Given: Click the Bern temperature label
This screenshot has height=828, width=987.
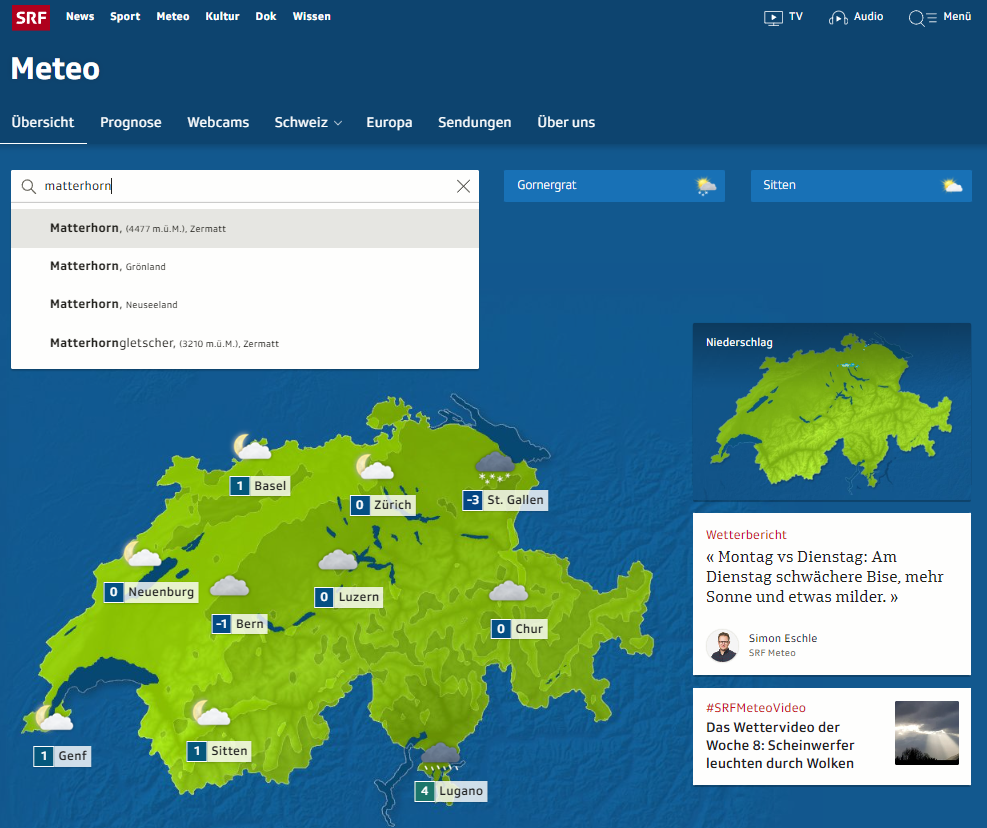Looking at the screenshot, I should pyautogui.click(x=239, y=624).
